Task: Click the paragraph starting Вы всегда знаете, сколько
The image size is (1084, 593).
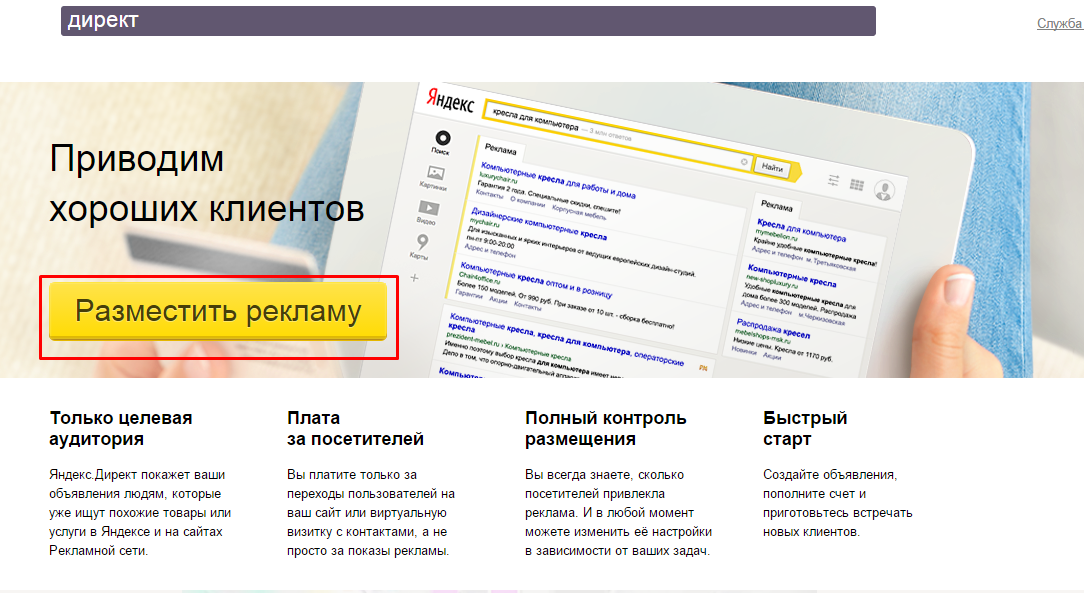Action: click(619, 513)
